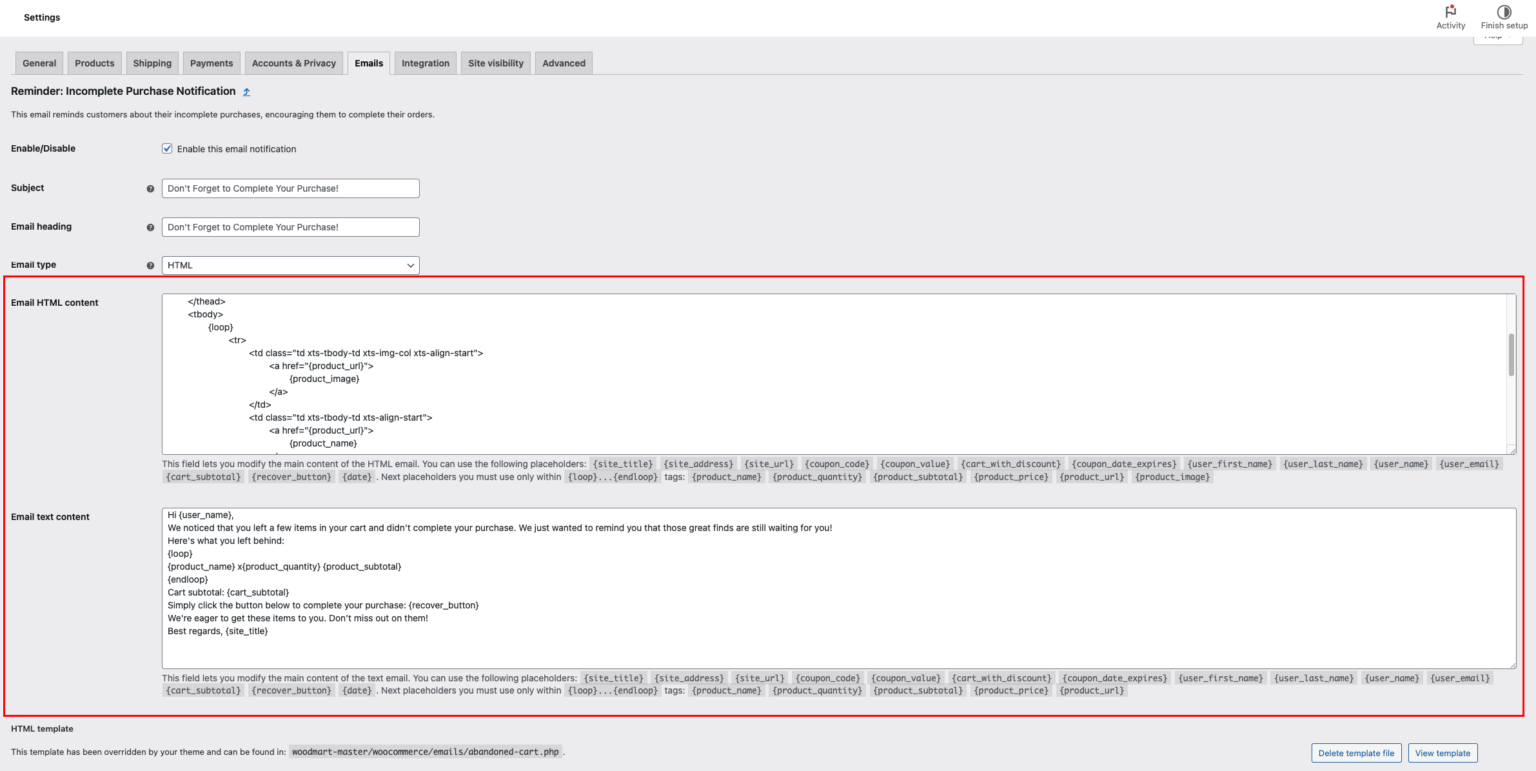This screenshot has height=771, width=1536.
Task: Click the resize handle of the text content box
Action: 1511,664
